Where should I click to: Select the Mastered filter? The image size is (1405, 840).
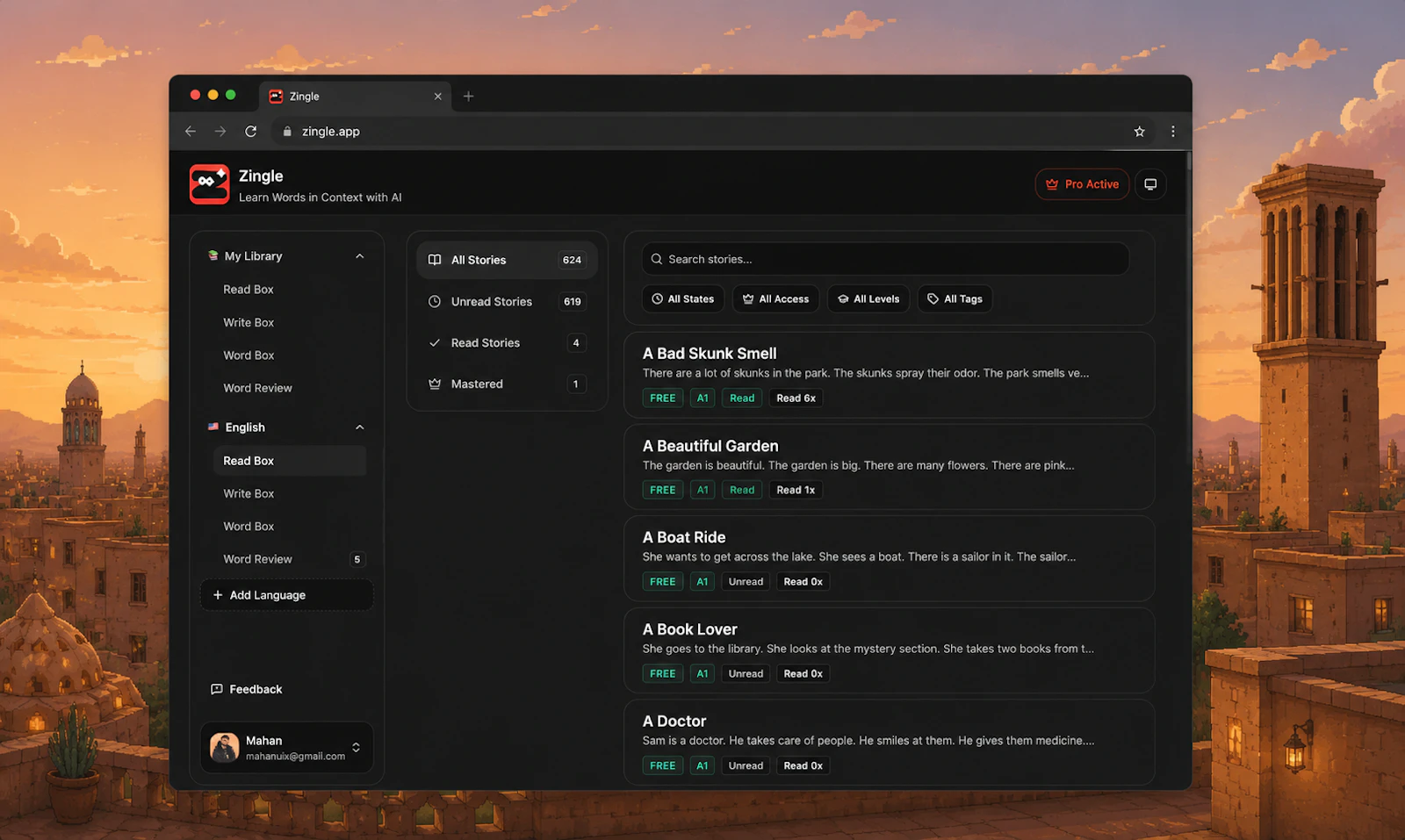(x=507, y=384)
